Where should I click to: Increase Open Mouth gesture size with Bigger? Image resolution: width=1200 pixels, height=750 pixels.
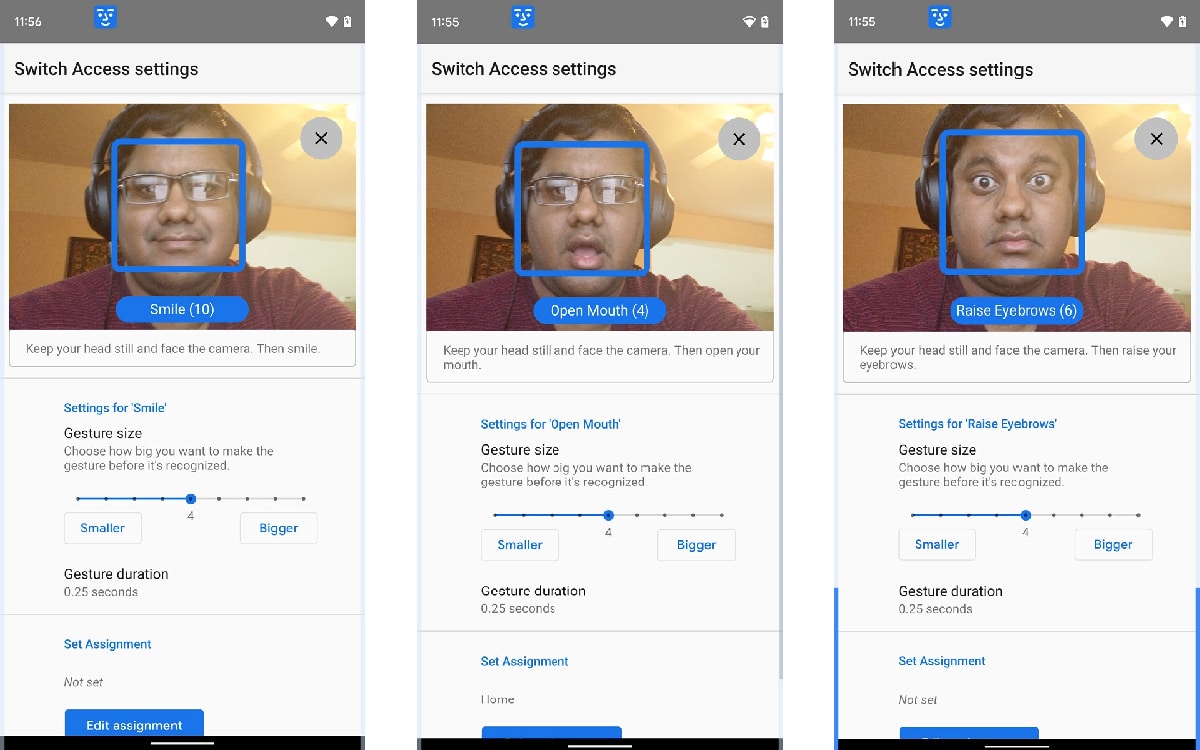[x=696, y=545]
